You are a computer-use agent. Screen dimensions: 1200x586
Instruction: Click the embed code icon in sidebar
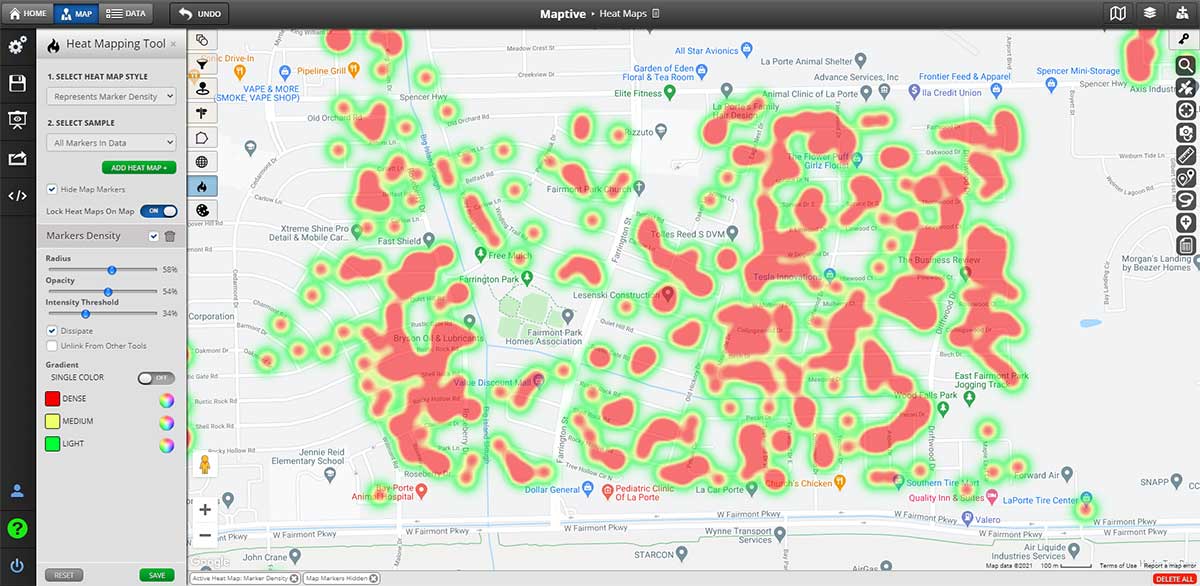click(x=17, y=196)
